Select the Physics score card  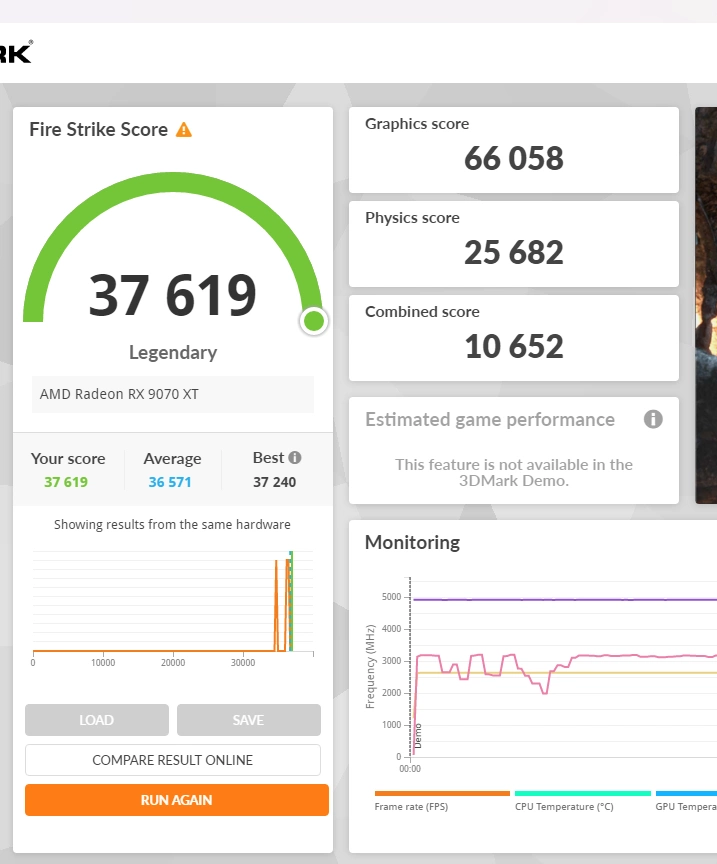[x=513, y=243]
